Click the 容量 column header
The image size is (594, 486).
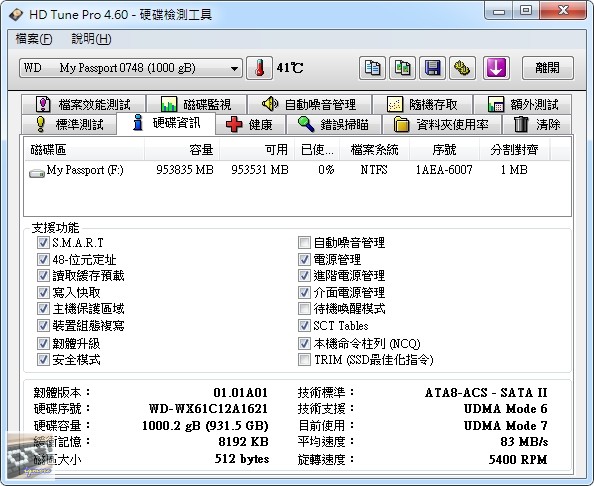coord(182,150)
